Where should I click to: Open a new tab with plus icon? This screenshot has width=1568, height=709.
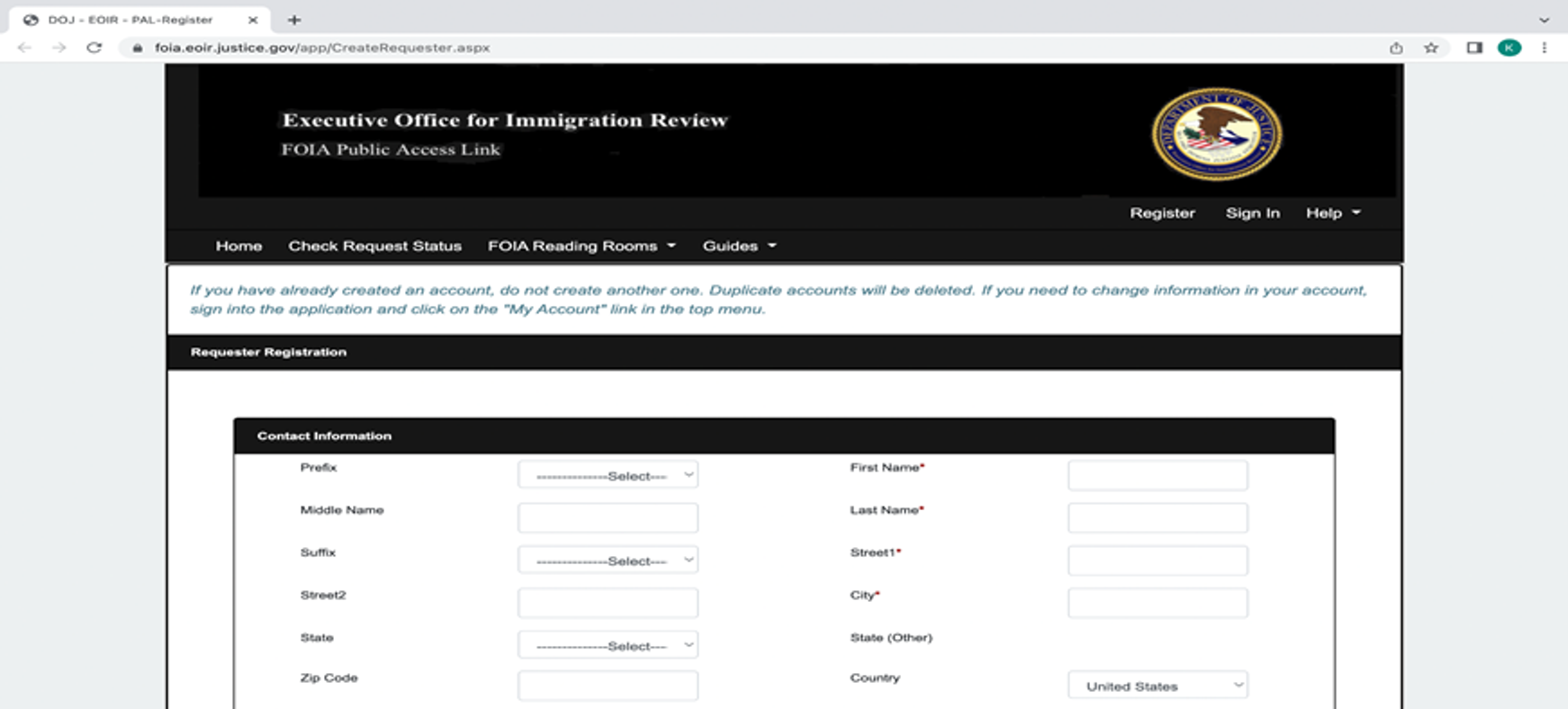[294, 19]
